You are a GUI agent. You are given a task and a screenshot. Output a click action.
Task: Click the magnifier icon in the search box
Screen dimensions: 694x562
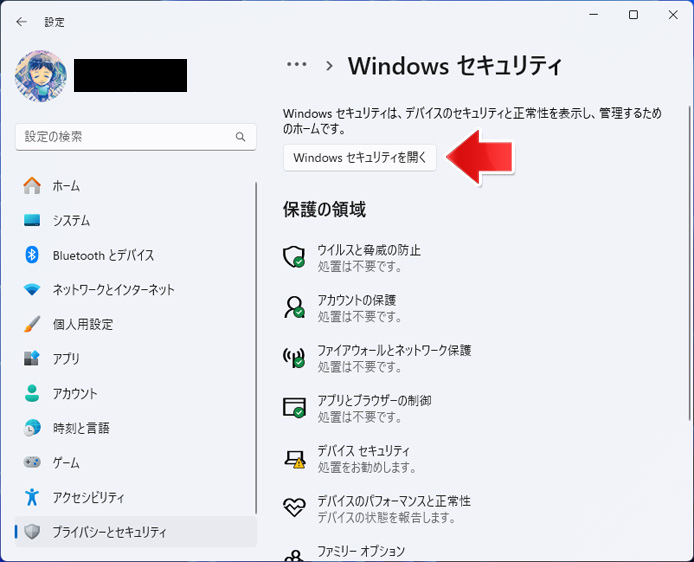point(240,137)
